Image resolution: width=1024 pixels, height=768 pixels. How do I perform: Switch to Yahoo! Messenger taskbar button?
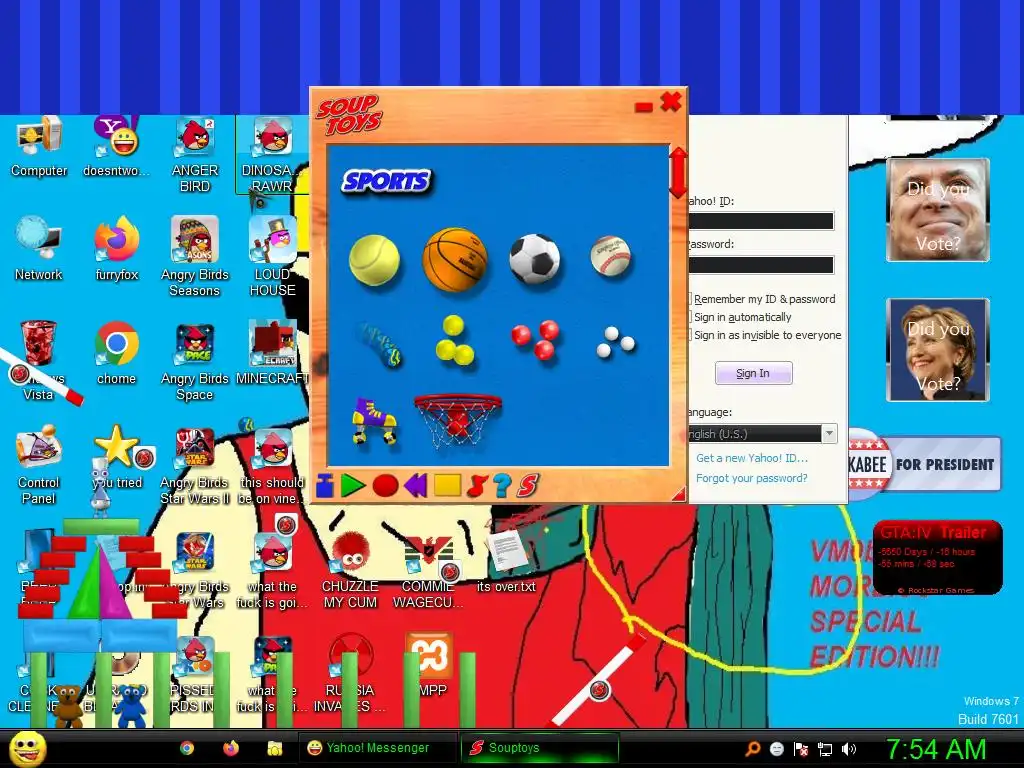tap(377, 748)
